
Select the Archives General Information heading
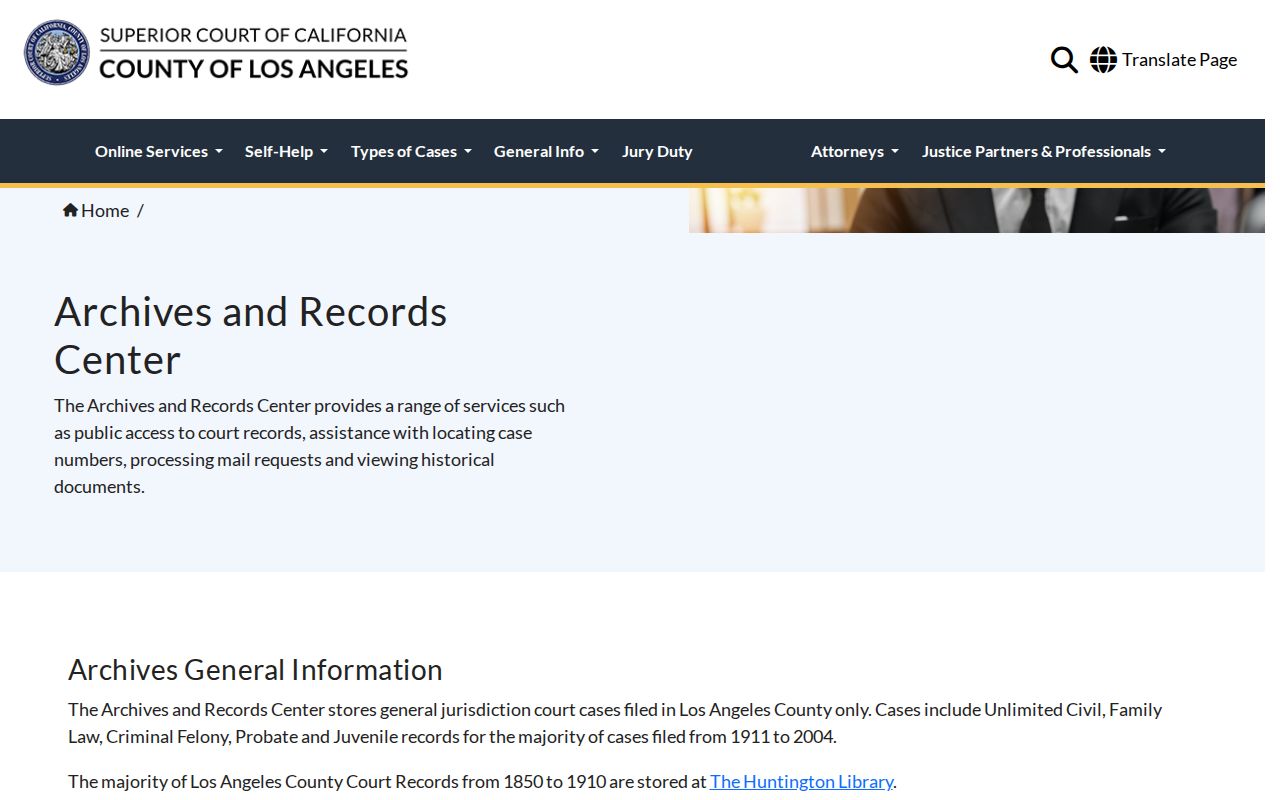tap(255, 670)
